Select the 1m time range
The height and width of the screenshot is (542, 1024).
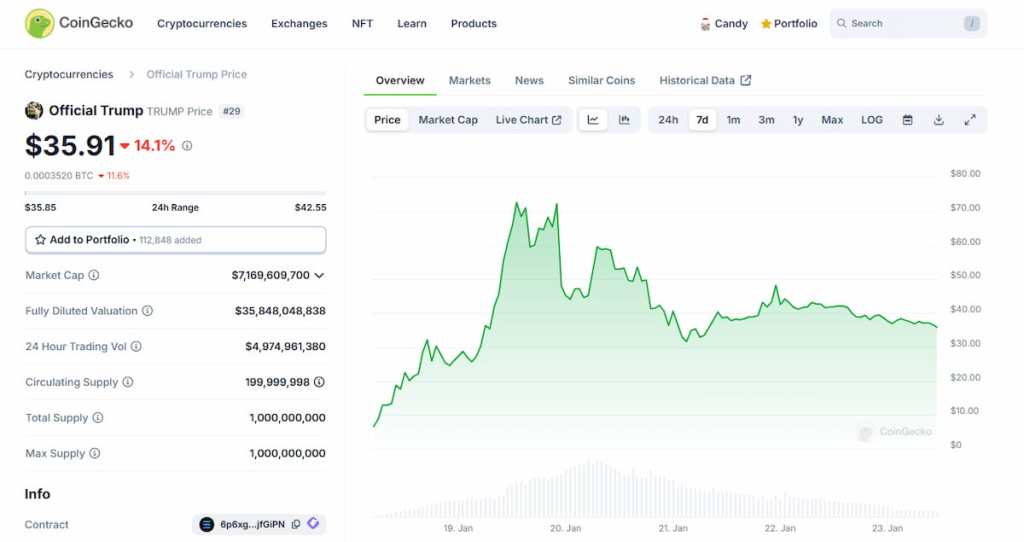pyautogui.click(x=733, y=120)
